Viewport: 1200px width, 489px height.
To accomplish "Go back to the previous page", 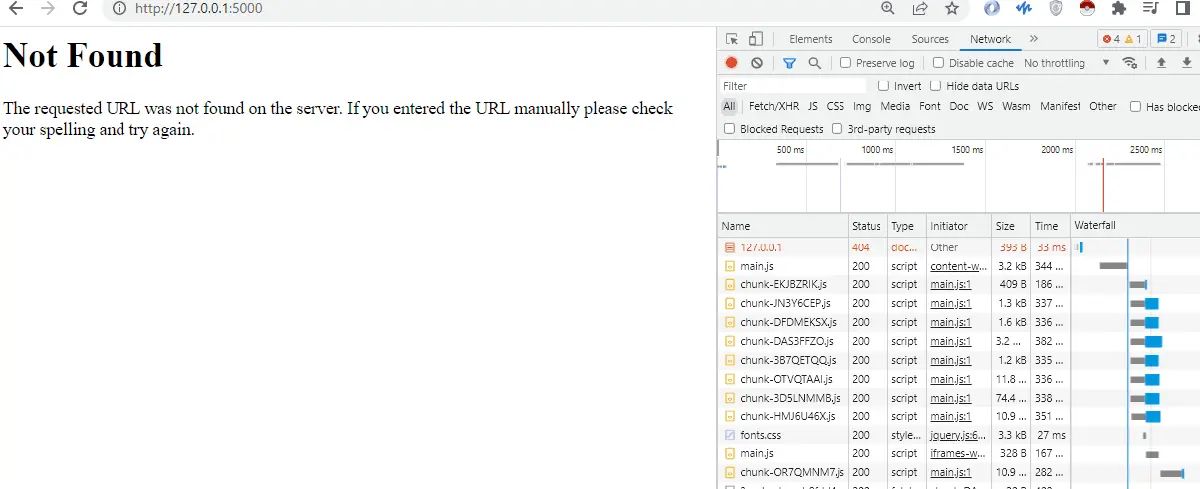I will point(16,8).
